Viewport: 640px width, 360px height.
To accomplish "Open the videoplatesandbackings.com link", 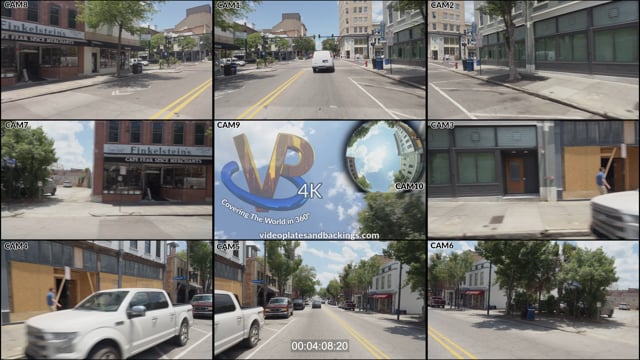I will (x=319, y=235).
